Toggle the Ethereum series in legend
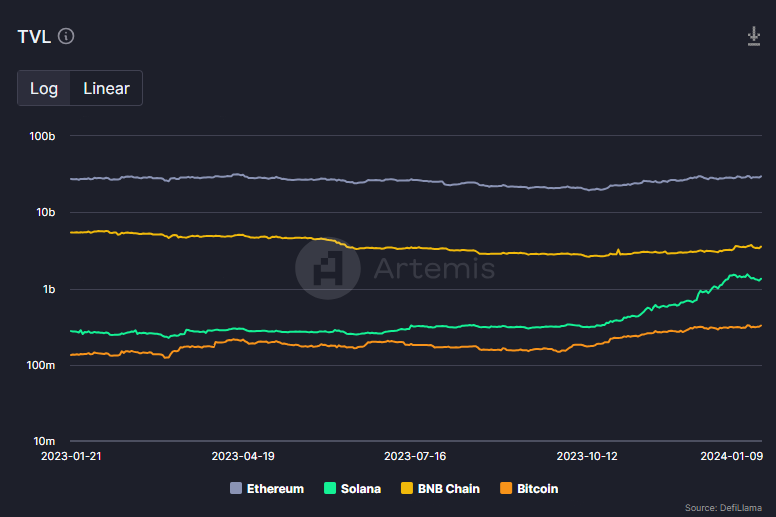This screenshot has height=517, width=776. point(267,489)
